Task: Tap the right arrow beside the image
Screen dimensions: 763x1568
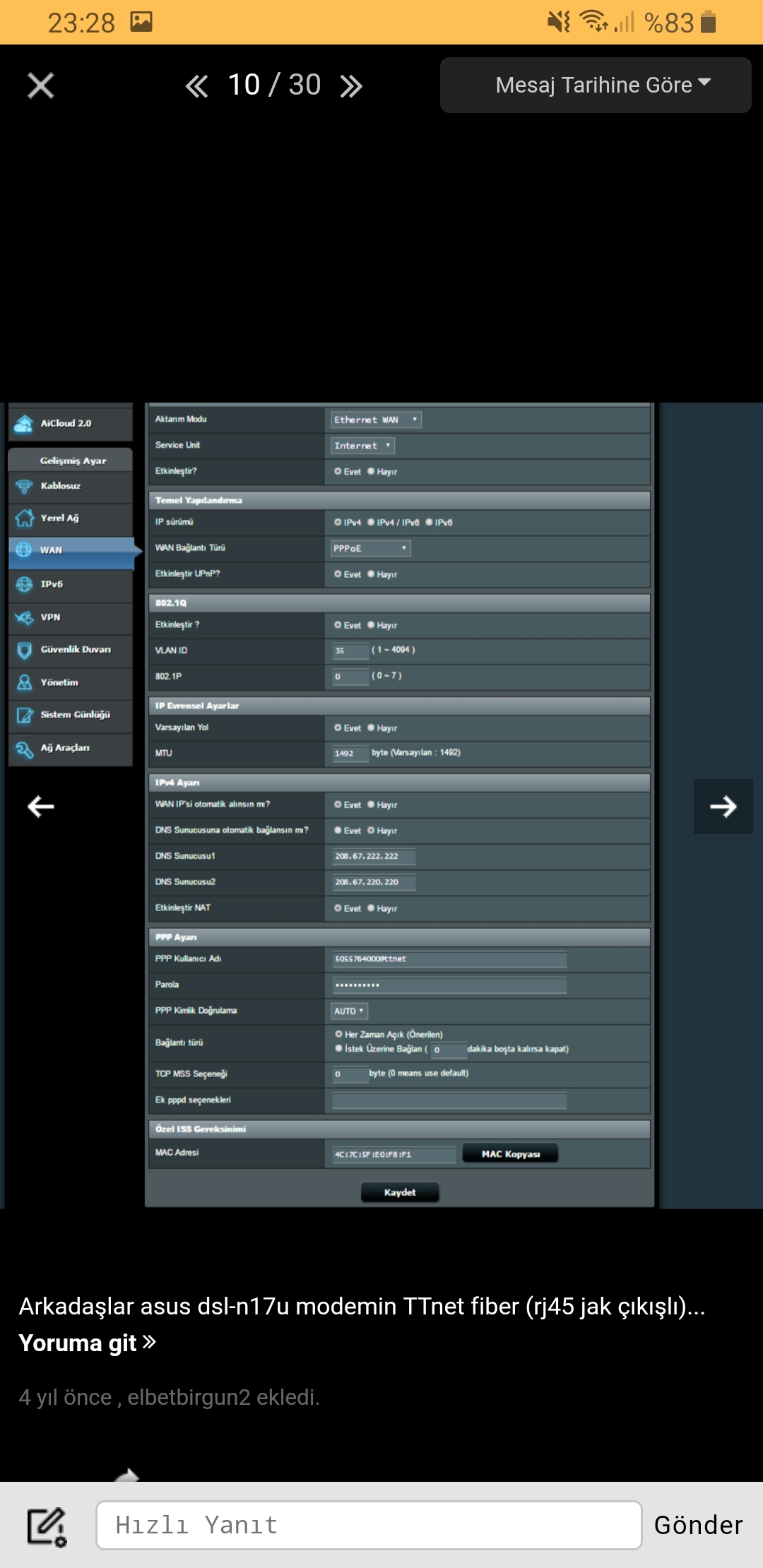Action: click(x=723, y=807)
